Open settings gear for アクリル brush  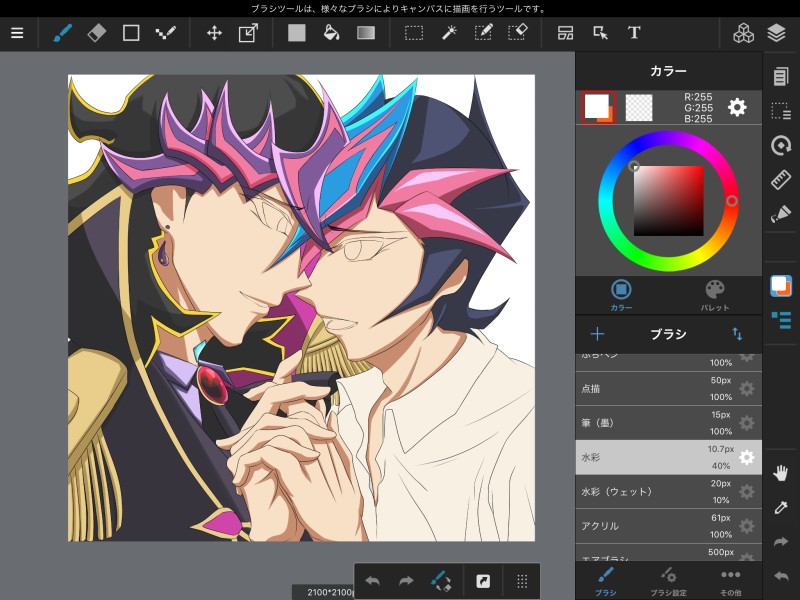pos(746,526)
